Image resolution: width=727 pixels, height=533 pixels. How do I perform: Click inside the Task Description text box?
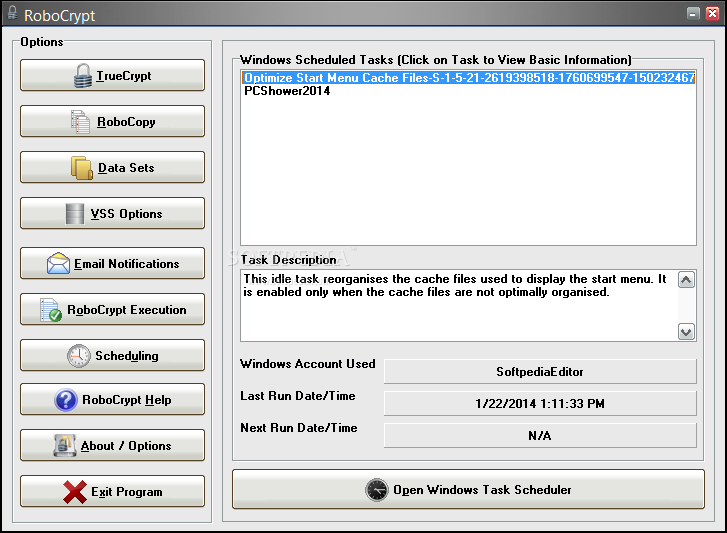point(459,306)
